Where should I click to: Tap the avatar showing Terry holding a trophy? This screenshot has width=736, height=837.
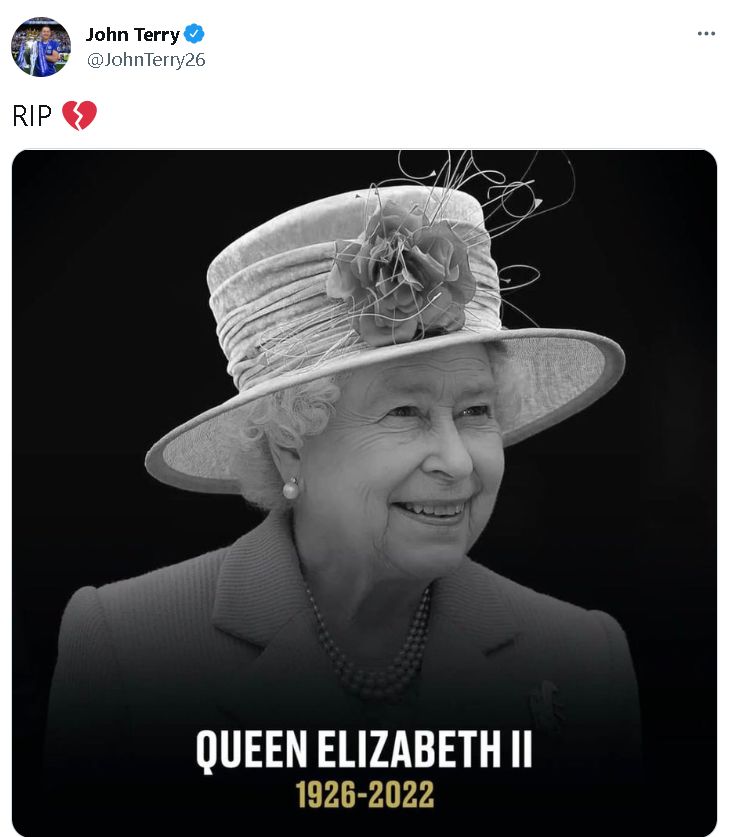click(x=39, y=42)
